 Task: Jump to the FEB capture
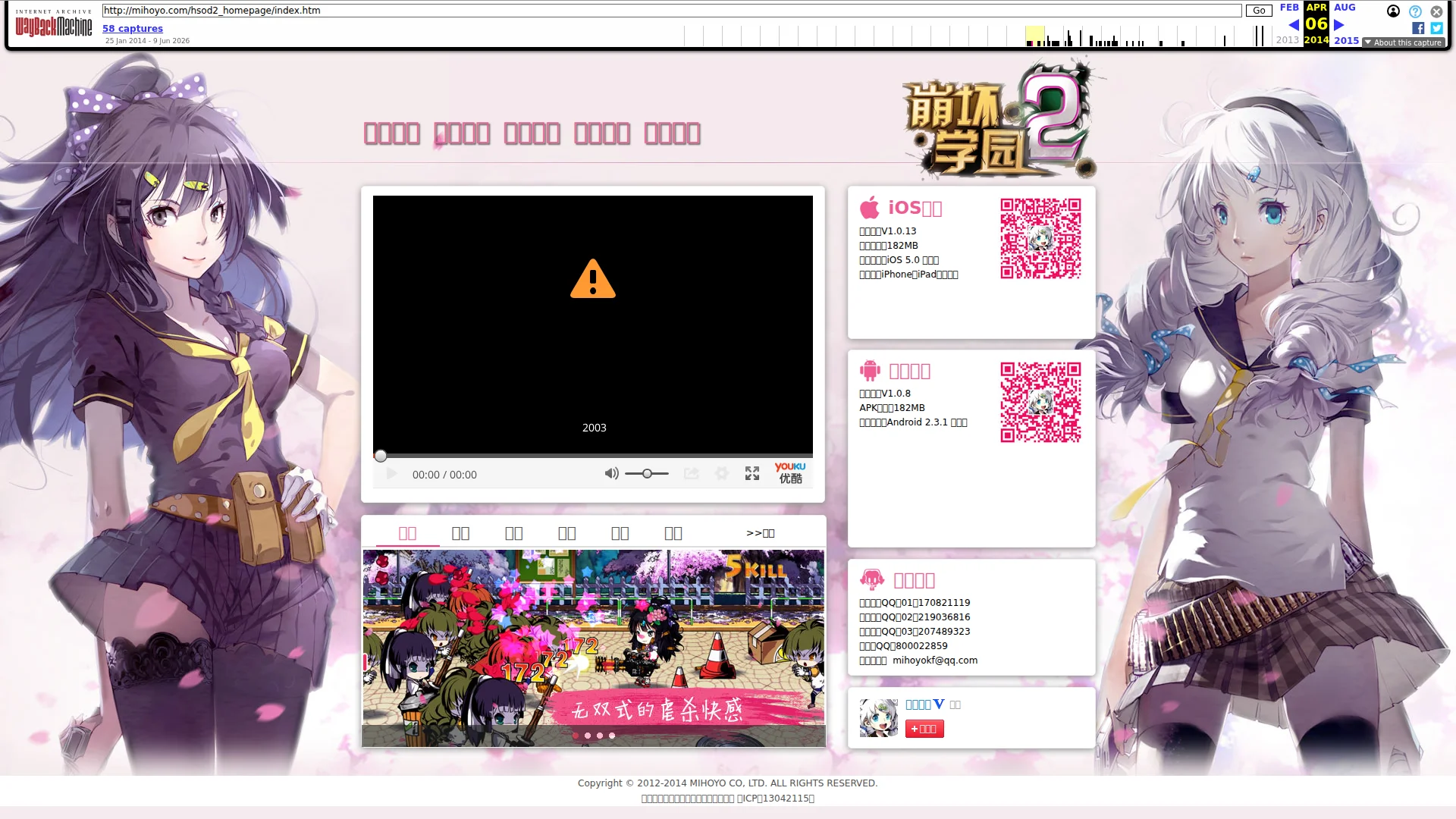coord(1289,8)
